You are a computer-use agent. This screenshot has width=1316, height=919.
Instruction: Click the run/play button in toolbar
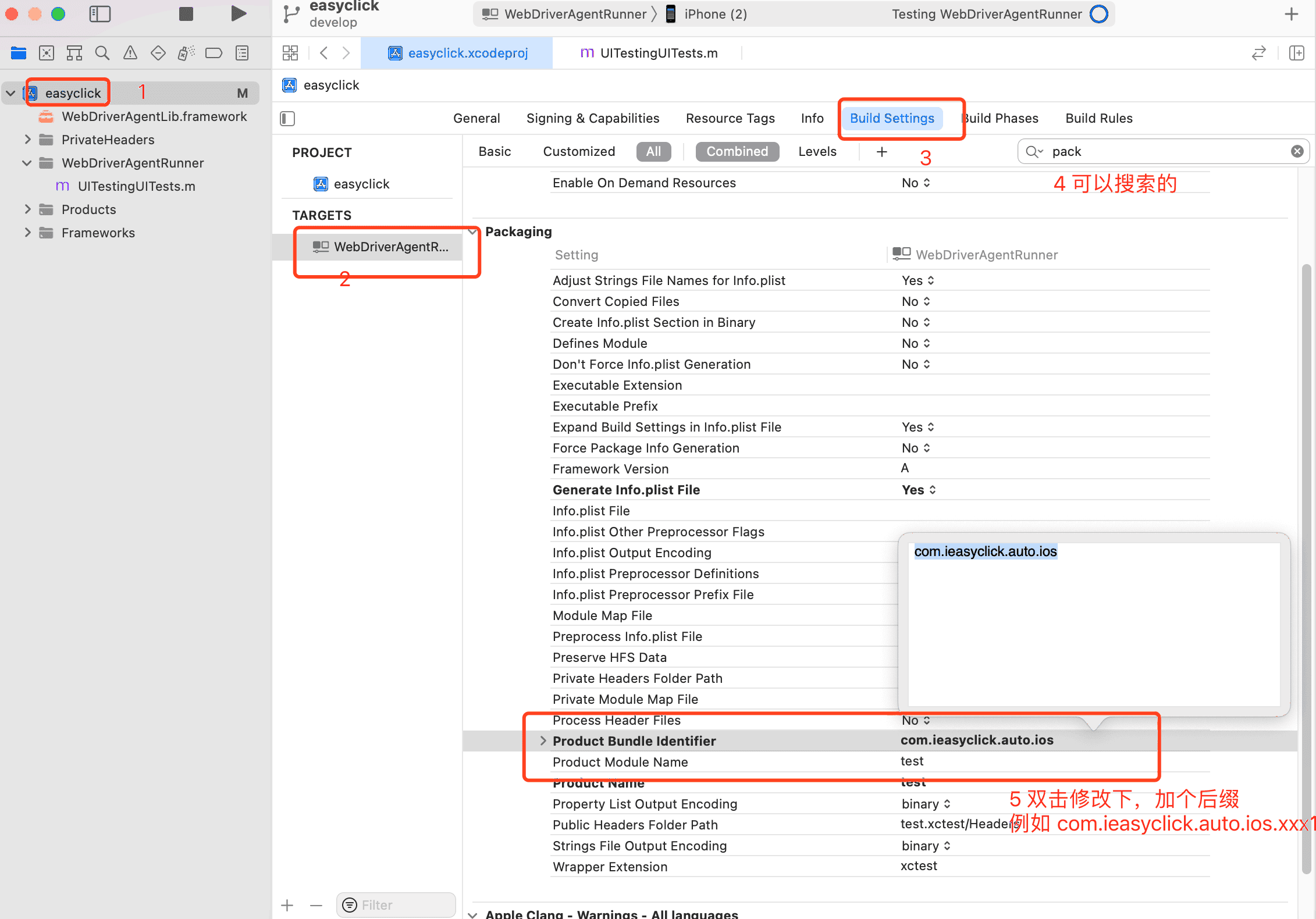click(x=238, y=14)
